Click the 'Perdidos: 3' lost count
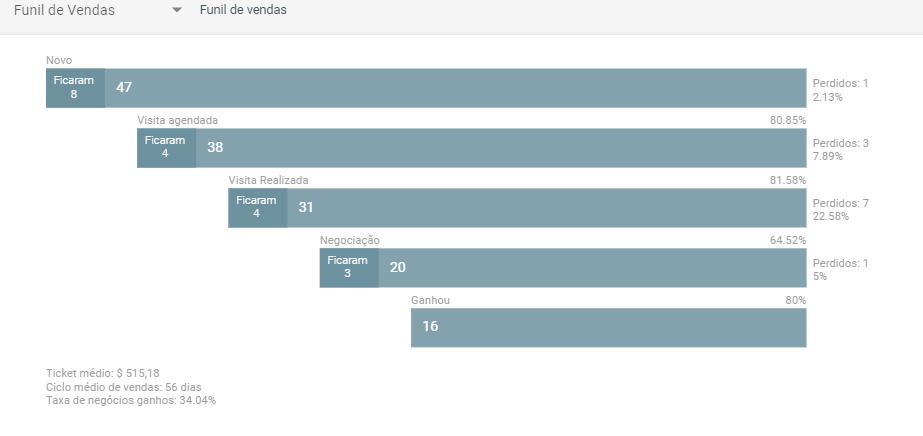923x436 pixels. tap(841, 143)
